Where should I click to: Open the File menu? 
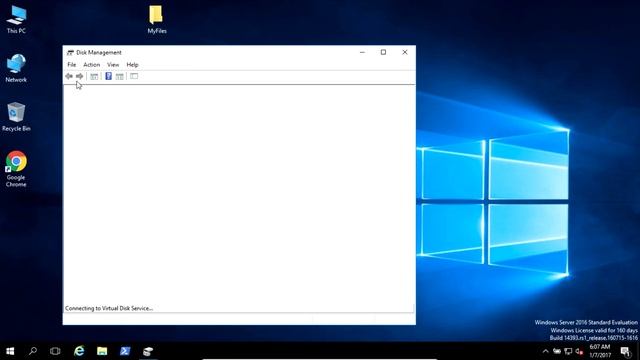click(72, 64)
